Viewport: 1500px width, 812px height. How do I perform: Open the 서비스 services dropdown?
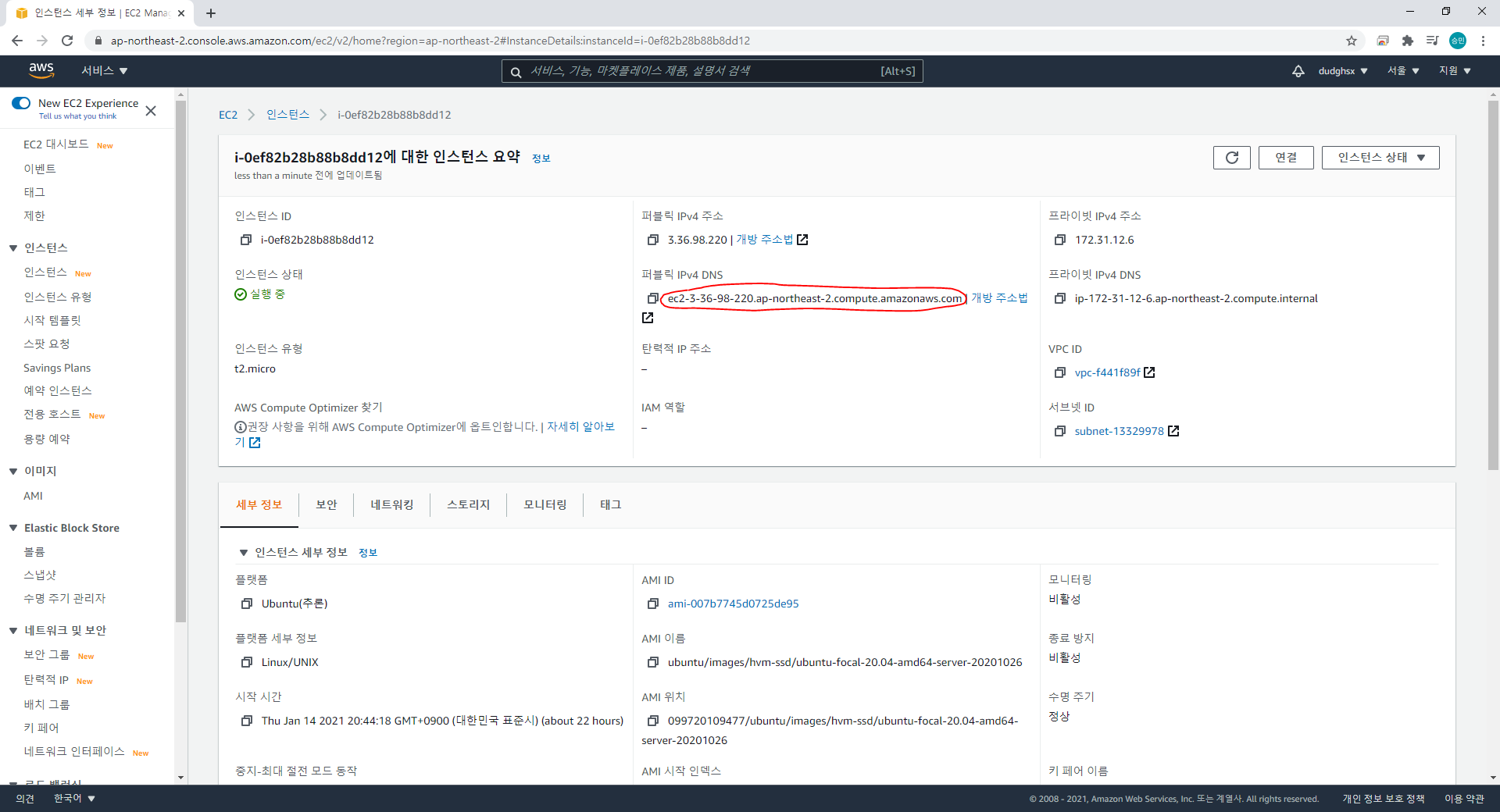105,71
